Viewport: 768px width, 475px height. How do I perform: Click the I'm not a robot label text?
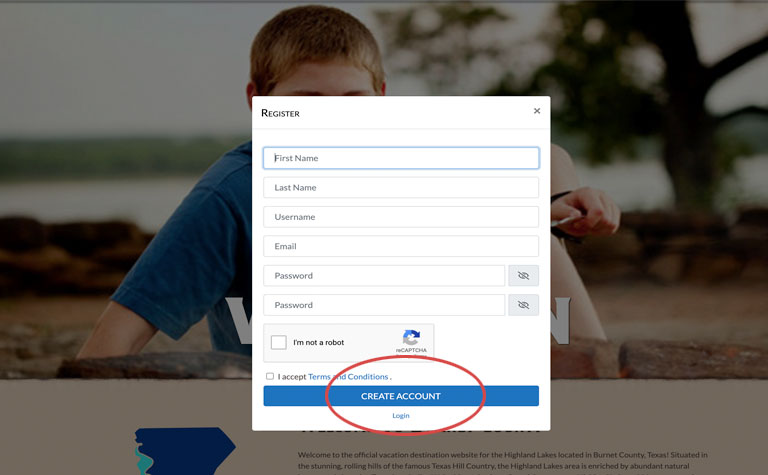(318, 342)
